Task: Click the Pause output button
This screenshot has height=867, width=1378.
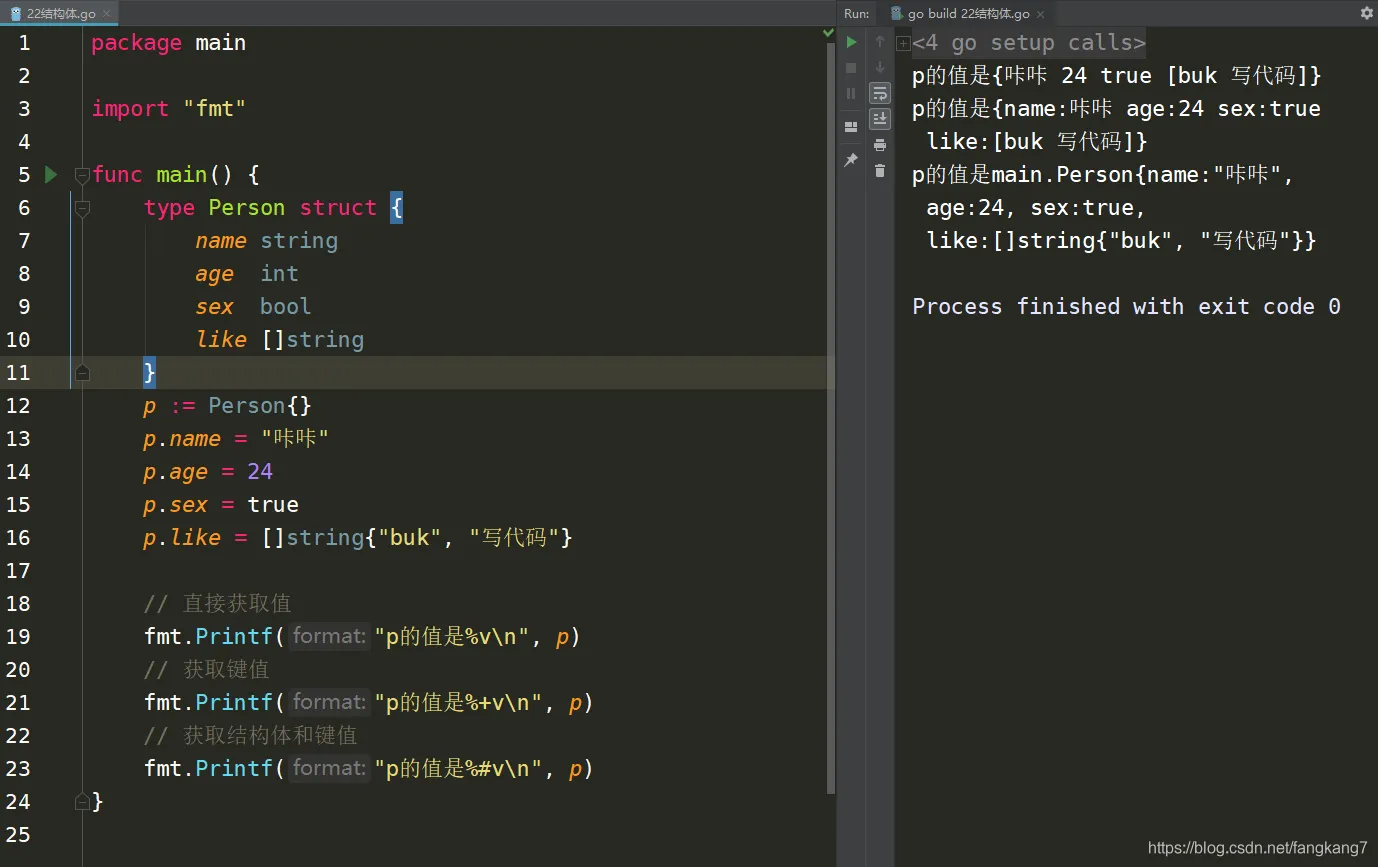Action: pyautogui.click(x=851, y=93)
